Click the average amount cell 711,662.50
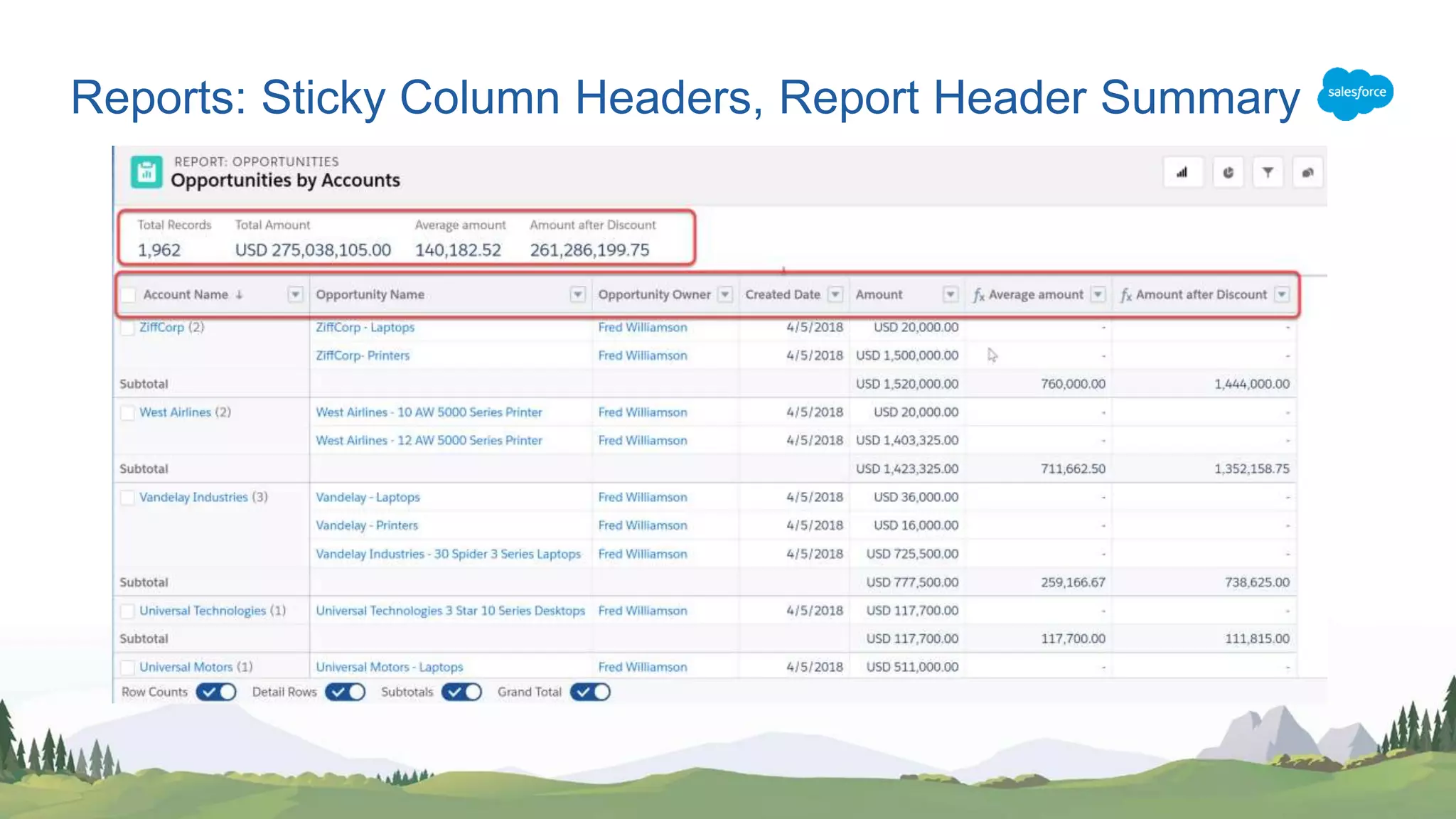Screen dimensions: 1456x819 (x=1073, y=469)
